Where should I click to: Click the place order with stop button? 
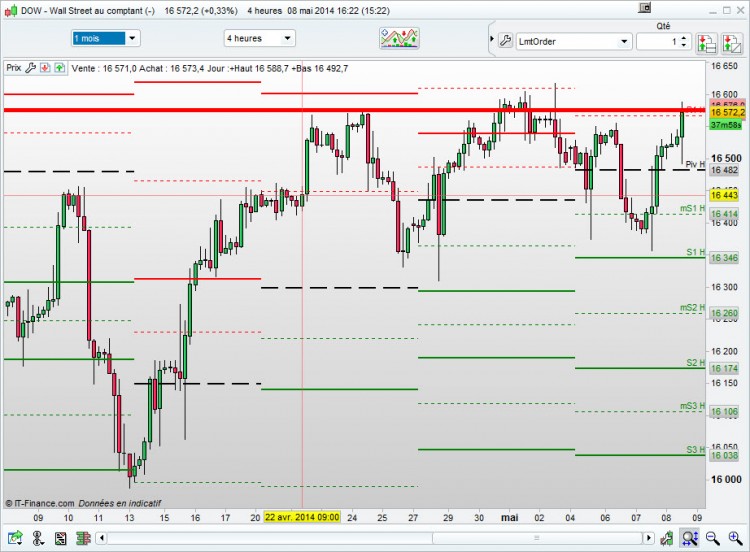(706, 43)
